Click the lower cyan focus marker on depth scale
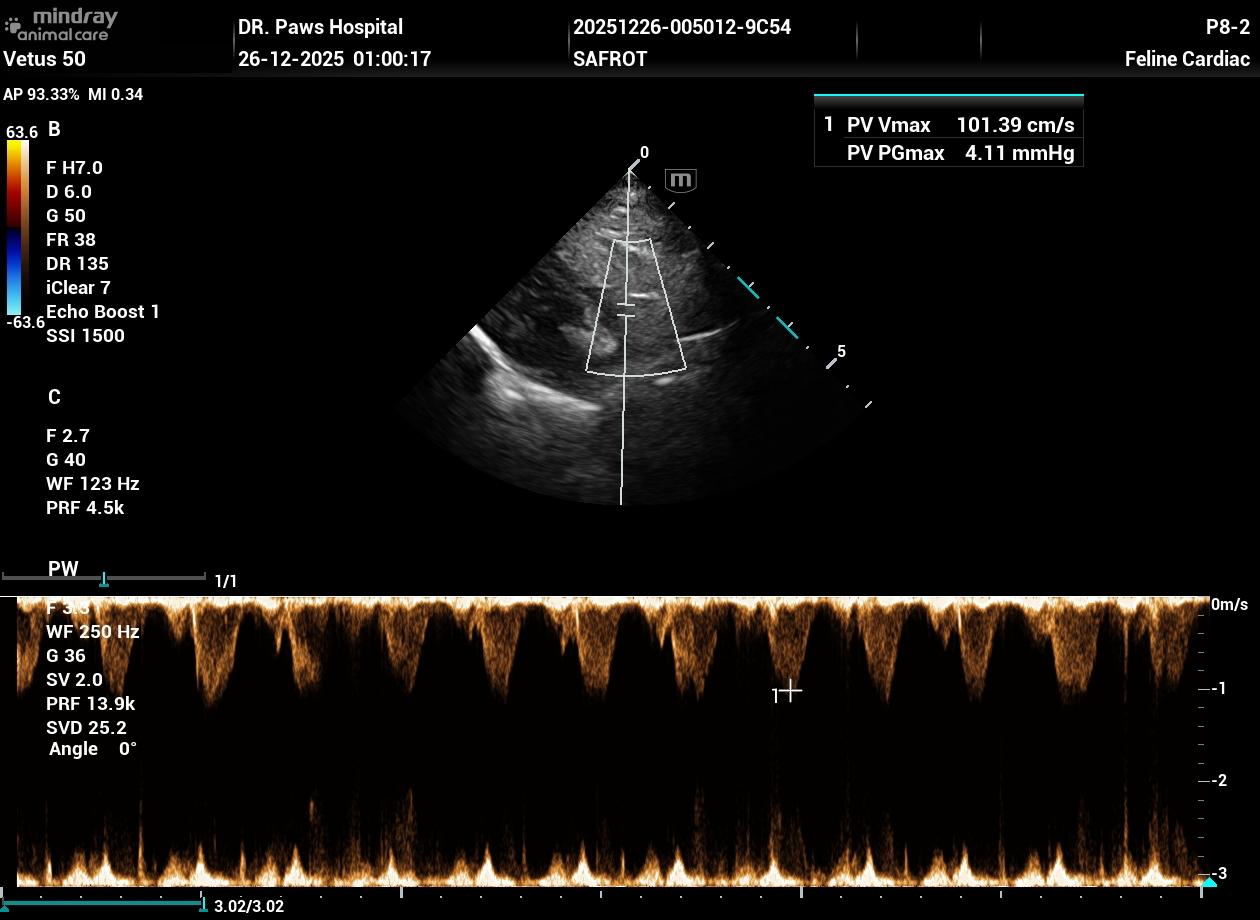1260x920 pixels. (x=788, y=327)
